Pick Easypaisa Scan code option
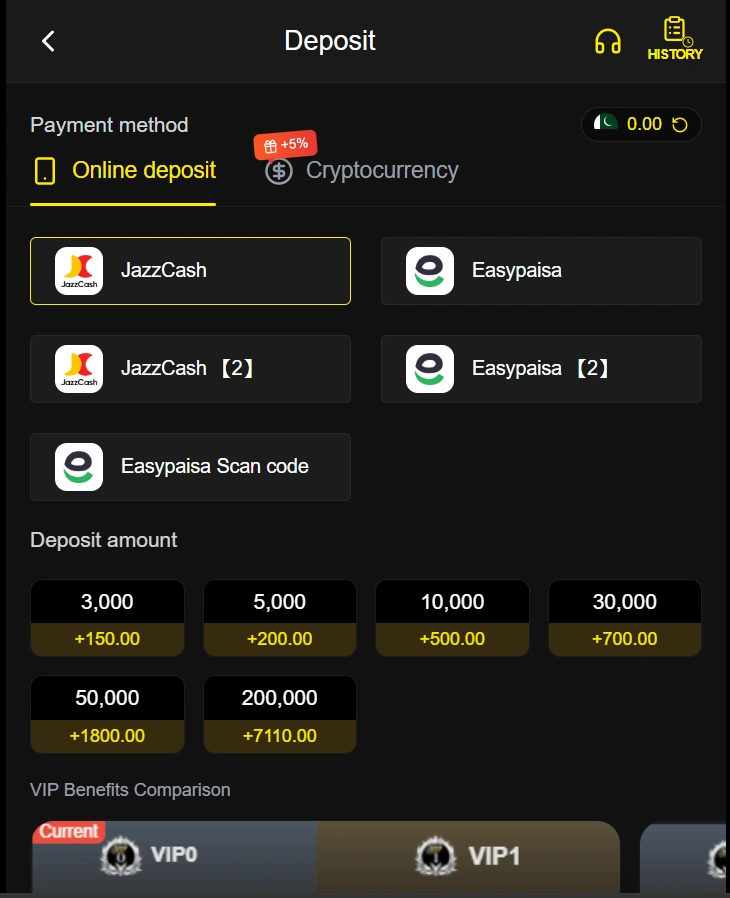The width and height of the screenshot is (730, 898). [x=190, y=467]
